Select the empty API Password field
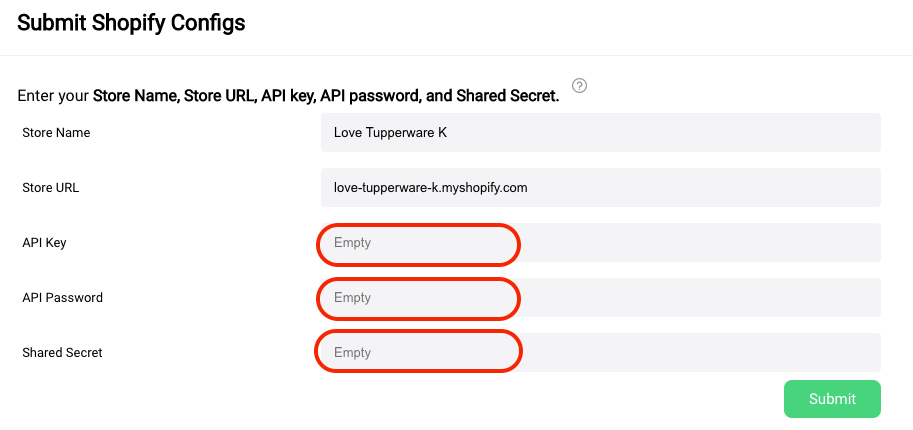Viewport: 913px width, 430px height. 600,298
